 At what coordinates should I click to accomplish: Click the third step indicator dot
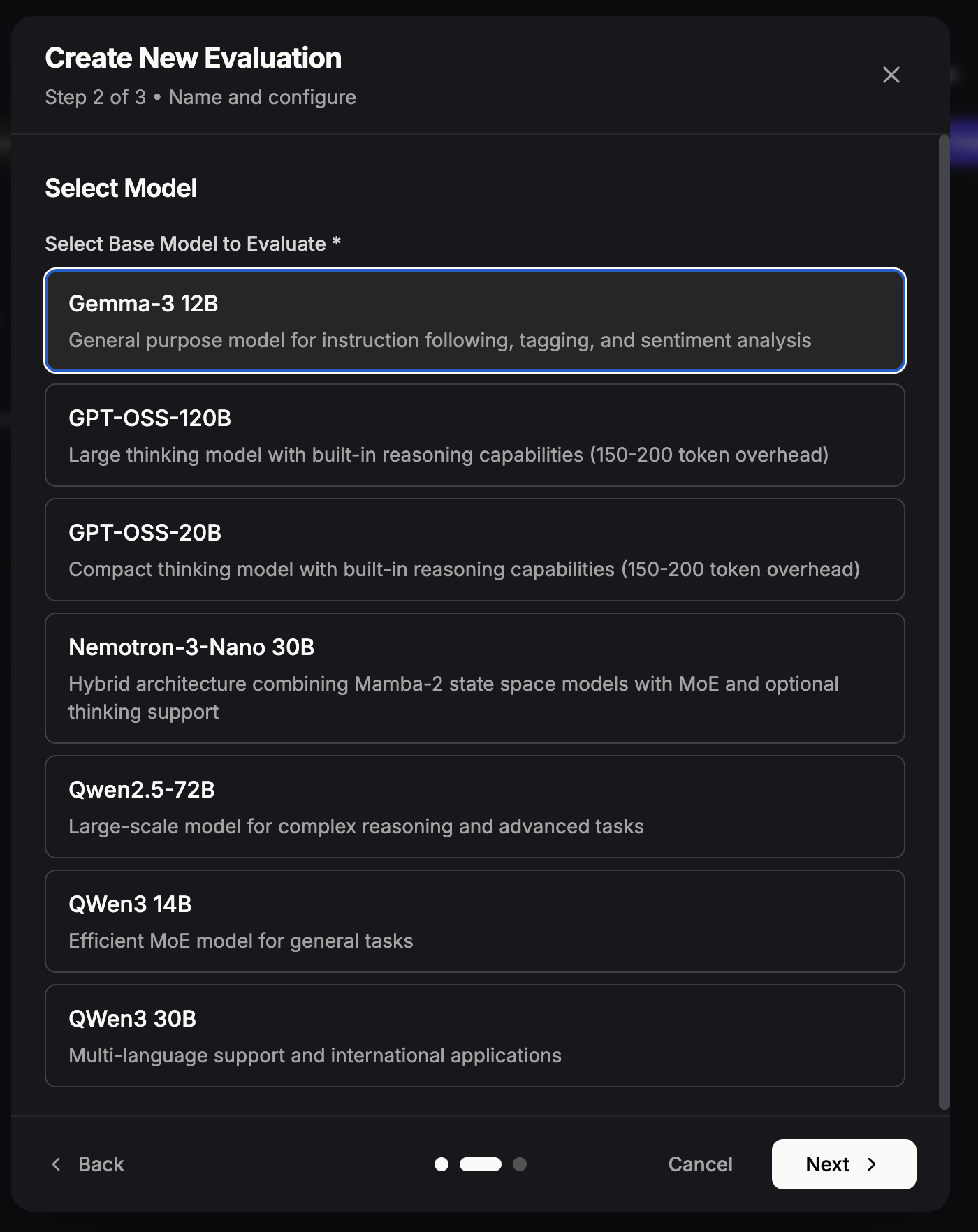click(x=520, y=1164)
